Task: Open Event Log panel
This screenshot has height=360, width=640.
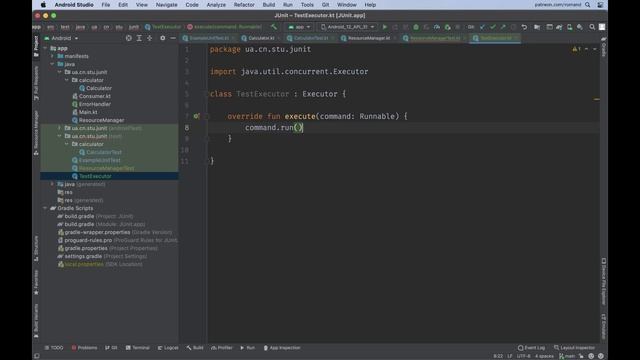Action: click(531, 348)
